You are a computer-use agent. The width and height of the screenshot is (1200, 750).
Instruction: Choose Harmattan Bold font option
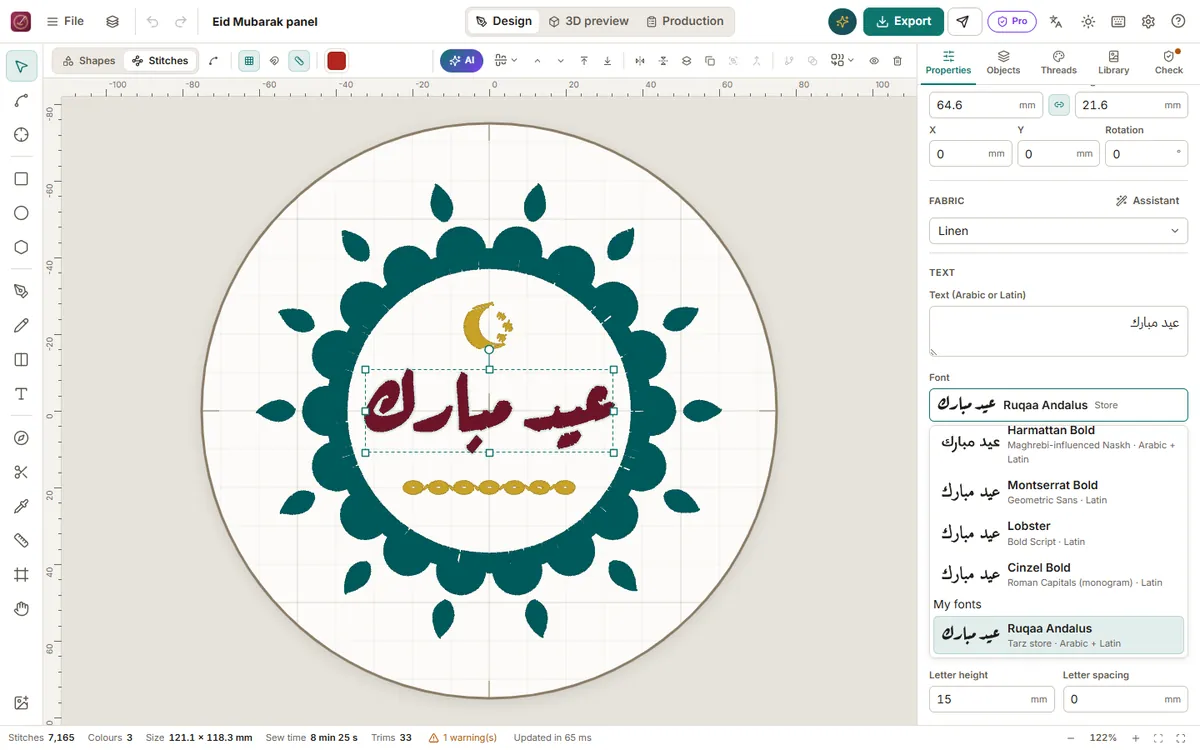click(1058, 443)
